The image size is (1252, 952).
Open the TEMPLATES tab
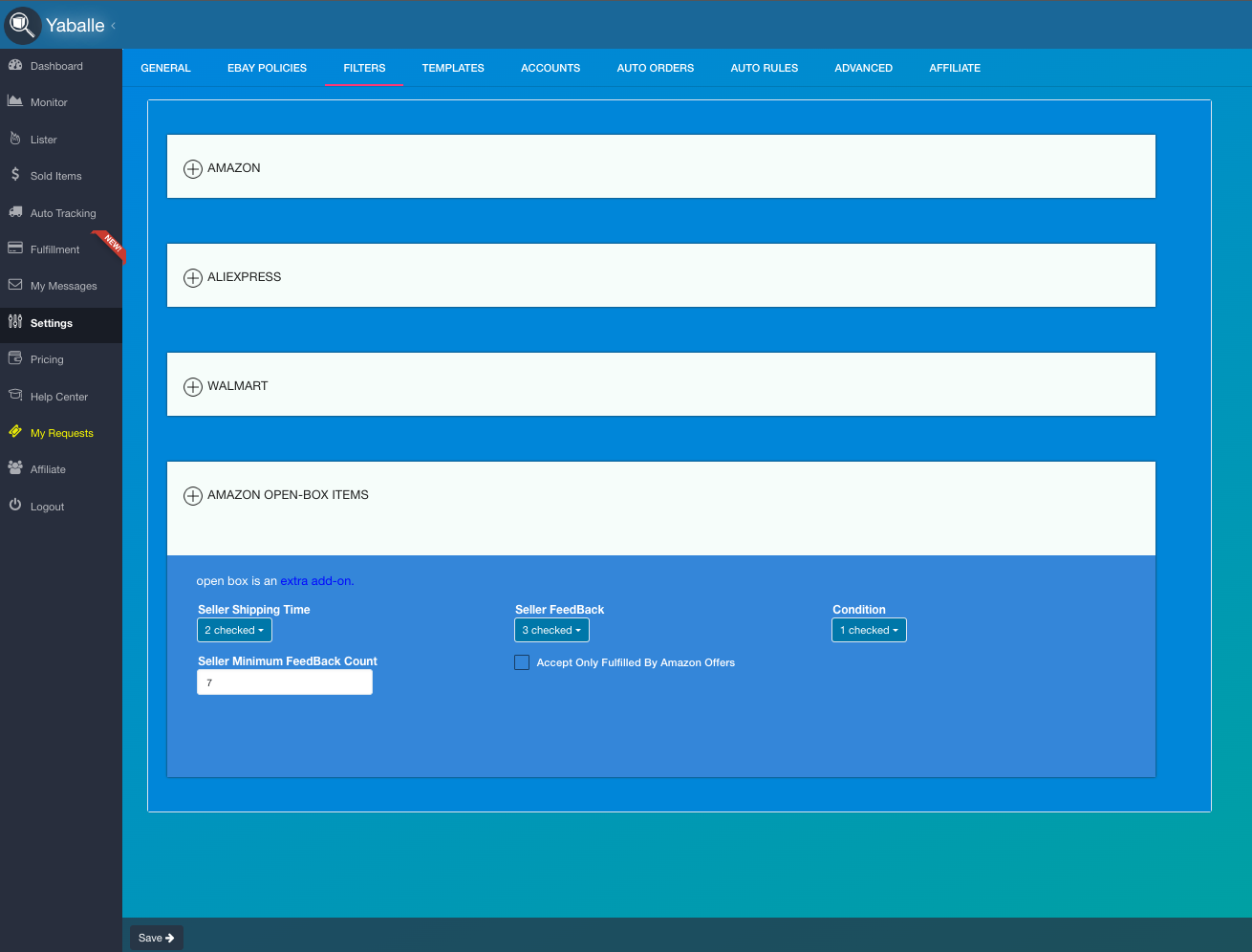click(453, 68)
